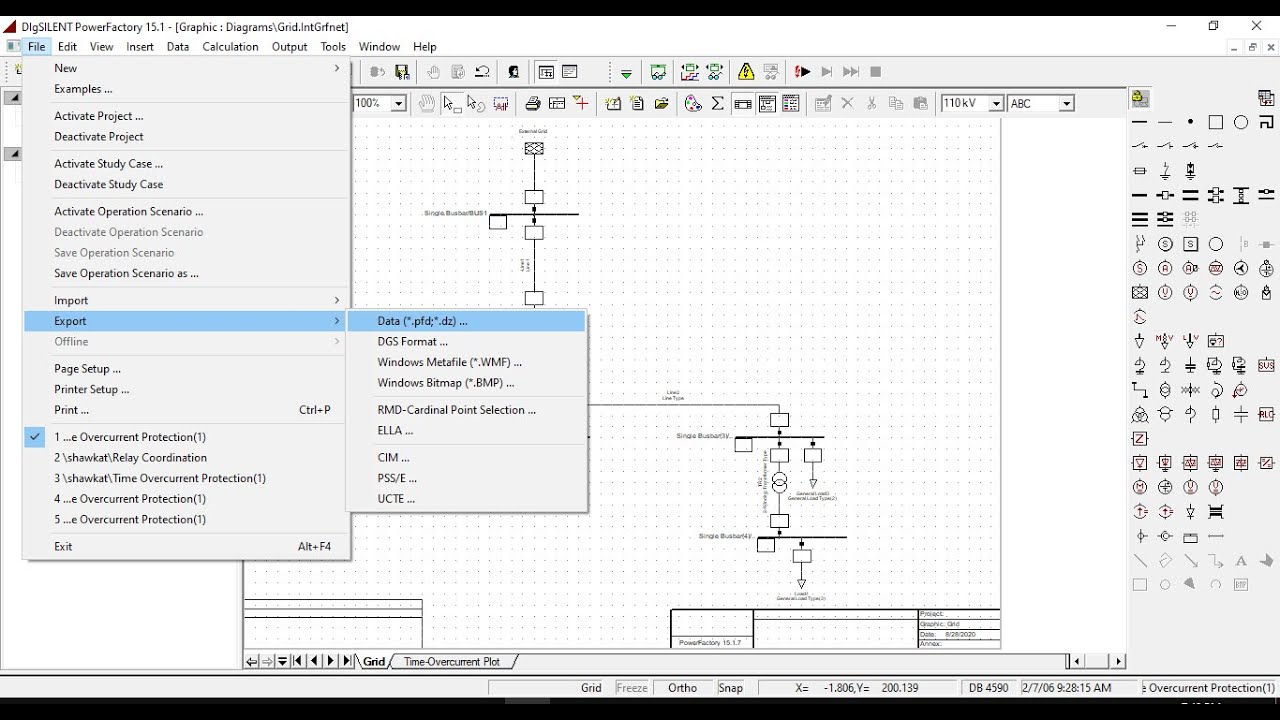Open the 100% zoom level dropdown
Screen dimensions: 1280x720
click(398, 104)
